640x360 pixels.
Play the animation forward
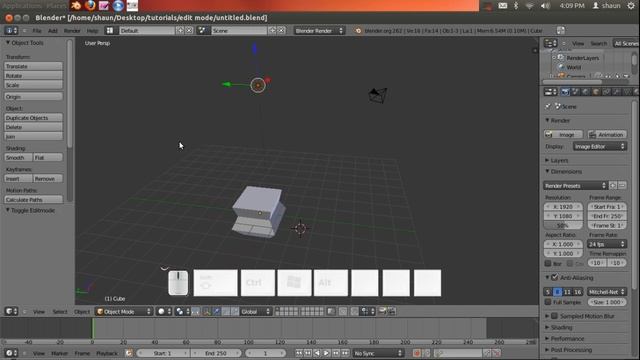click(327, 353)
